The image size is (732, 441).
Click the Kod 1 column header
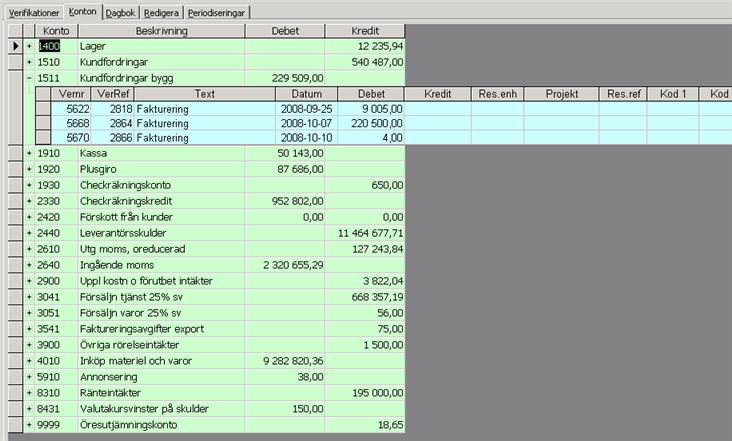coord(673,94)
